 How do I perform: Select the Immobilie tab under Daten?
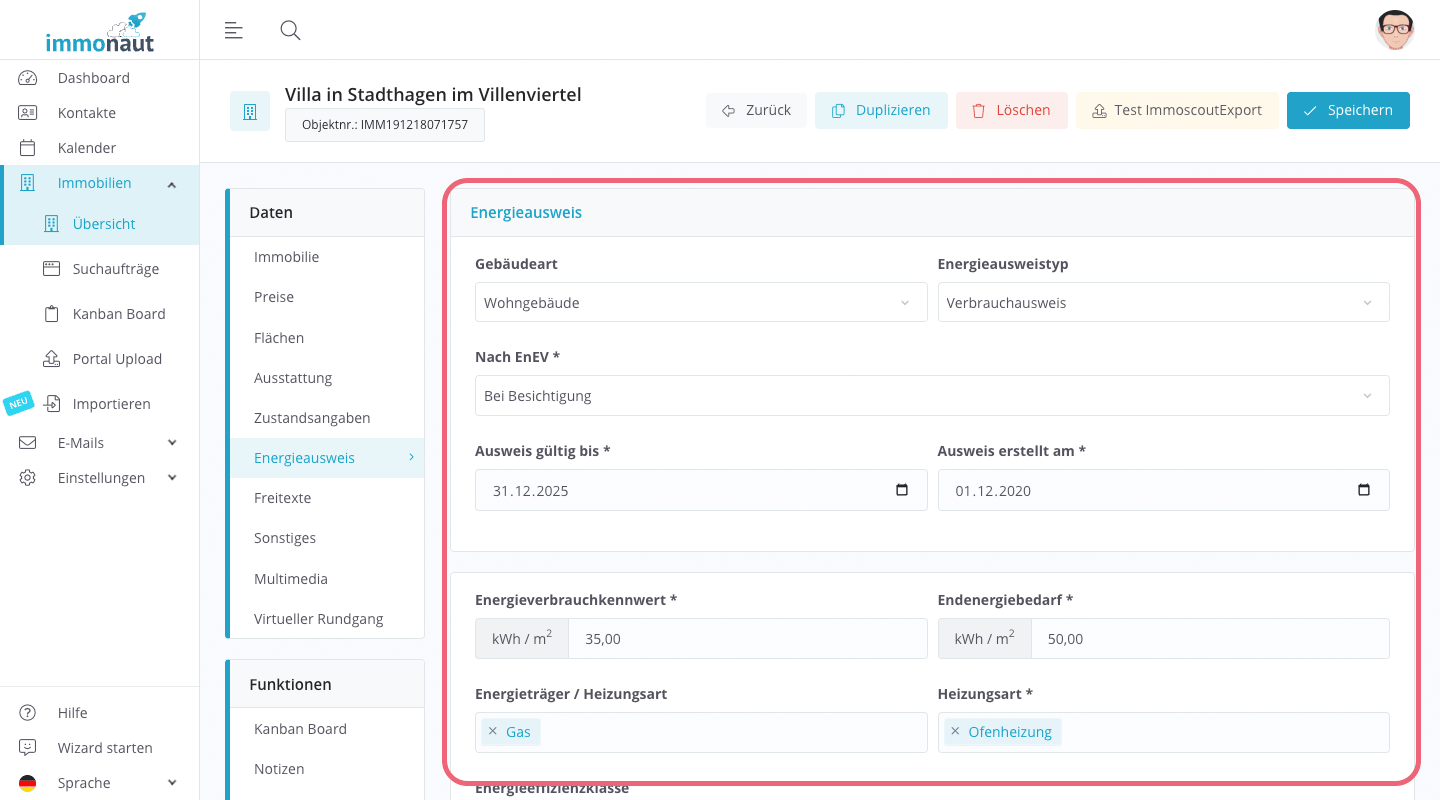[327, 257]
